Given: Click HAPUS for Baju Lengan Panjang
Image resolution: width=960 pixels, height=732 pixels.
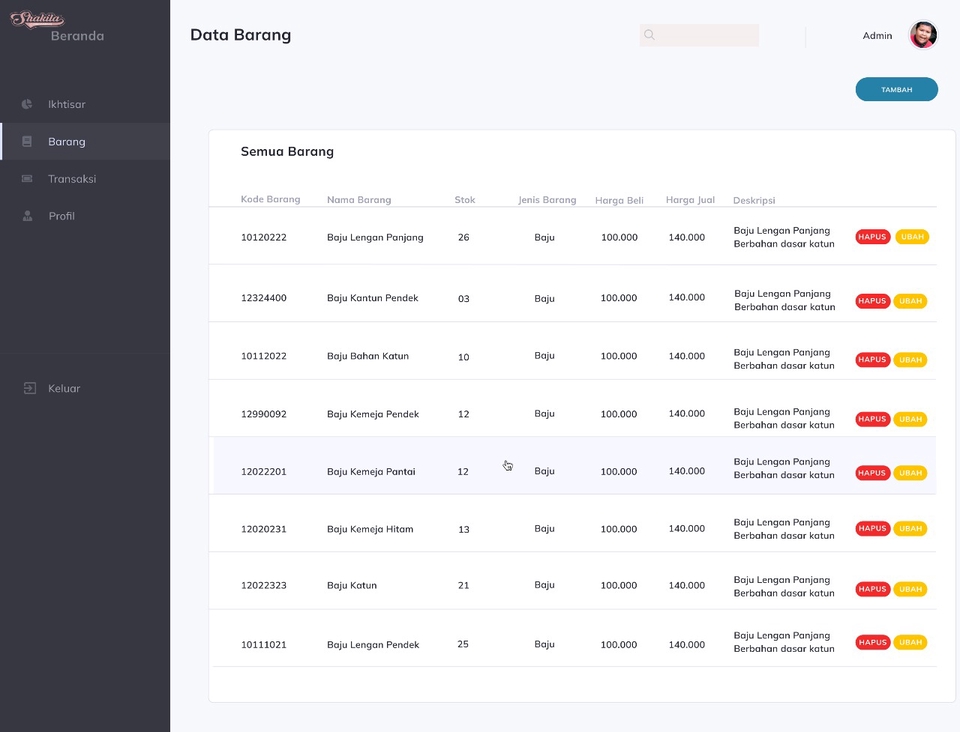Looking at the screenshot, I should click(x=871, y=237).
